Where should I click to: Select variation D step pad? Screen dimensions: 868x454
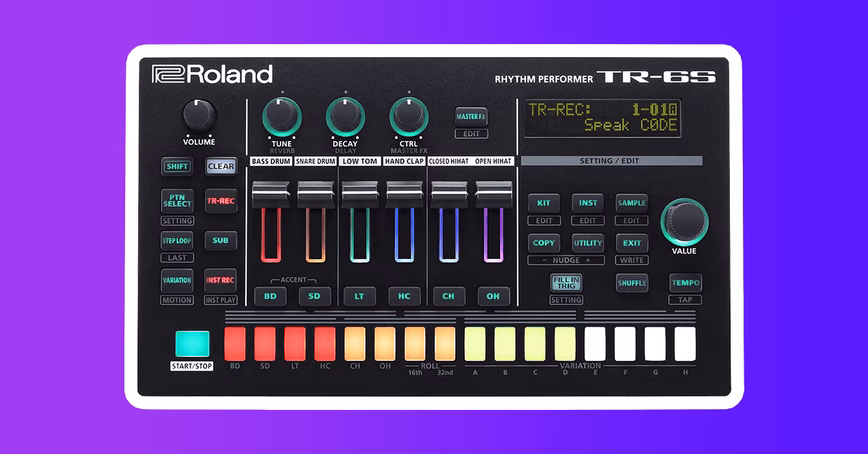[565, 344]
